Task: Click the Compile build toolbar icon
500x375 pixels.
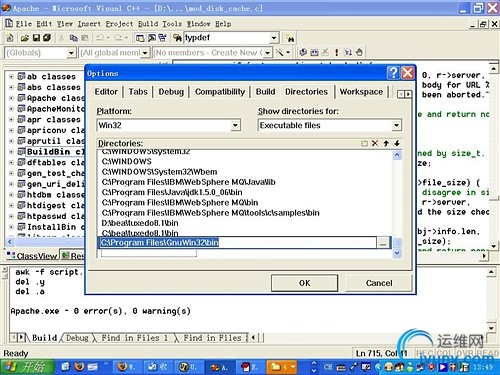Action: click(x=303, y=52)
